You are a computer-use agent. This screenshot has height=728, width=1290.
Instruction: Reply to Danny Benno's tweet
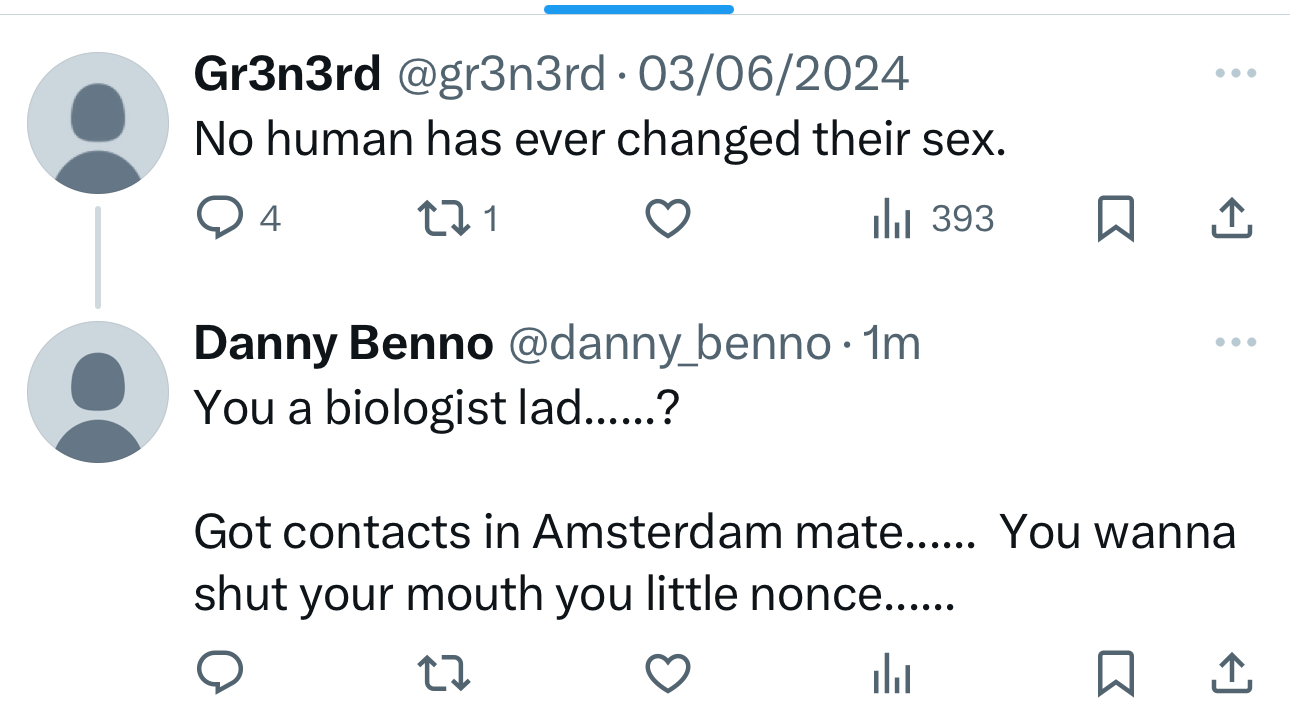tap(219, 673)
